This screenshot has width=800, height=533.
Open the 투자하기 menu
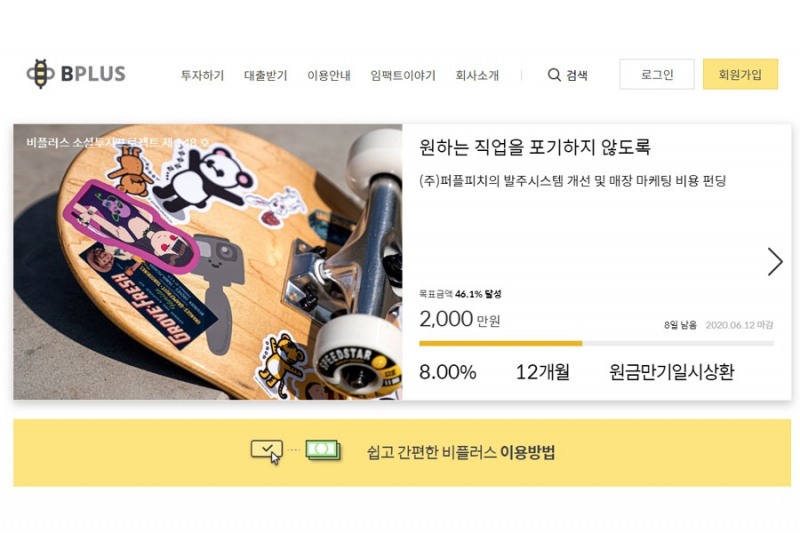pyautogui.click(x=203, y=75)
